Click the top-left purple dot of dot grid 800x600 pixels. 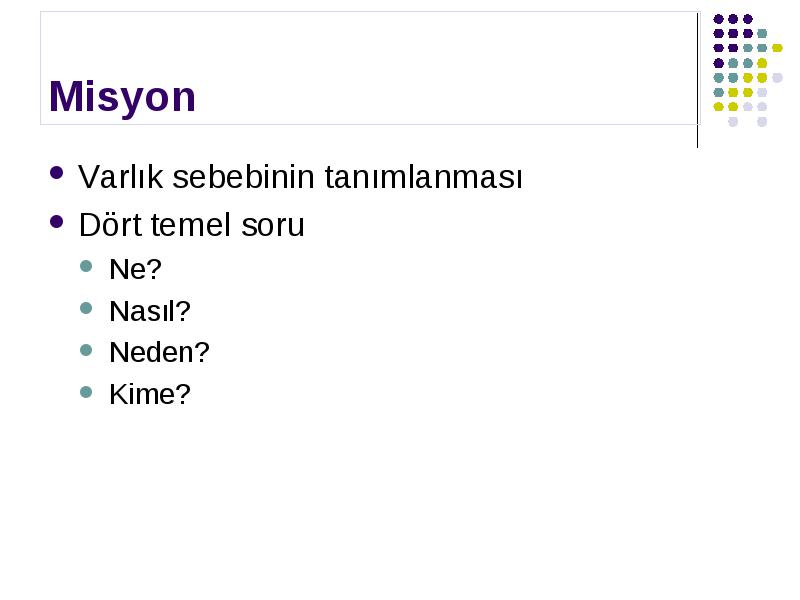pos(718,19)
